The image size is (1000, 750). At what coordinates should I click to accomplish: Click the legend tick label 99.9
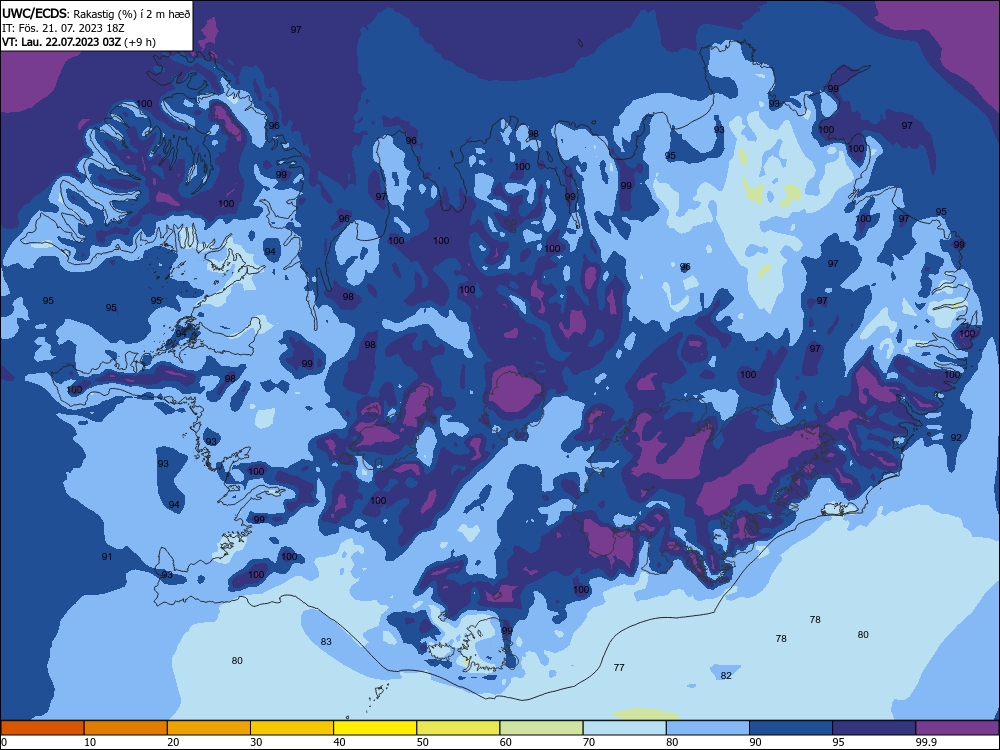click(926, 742)
